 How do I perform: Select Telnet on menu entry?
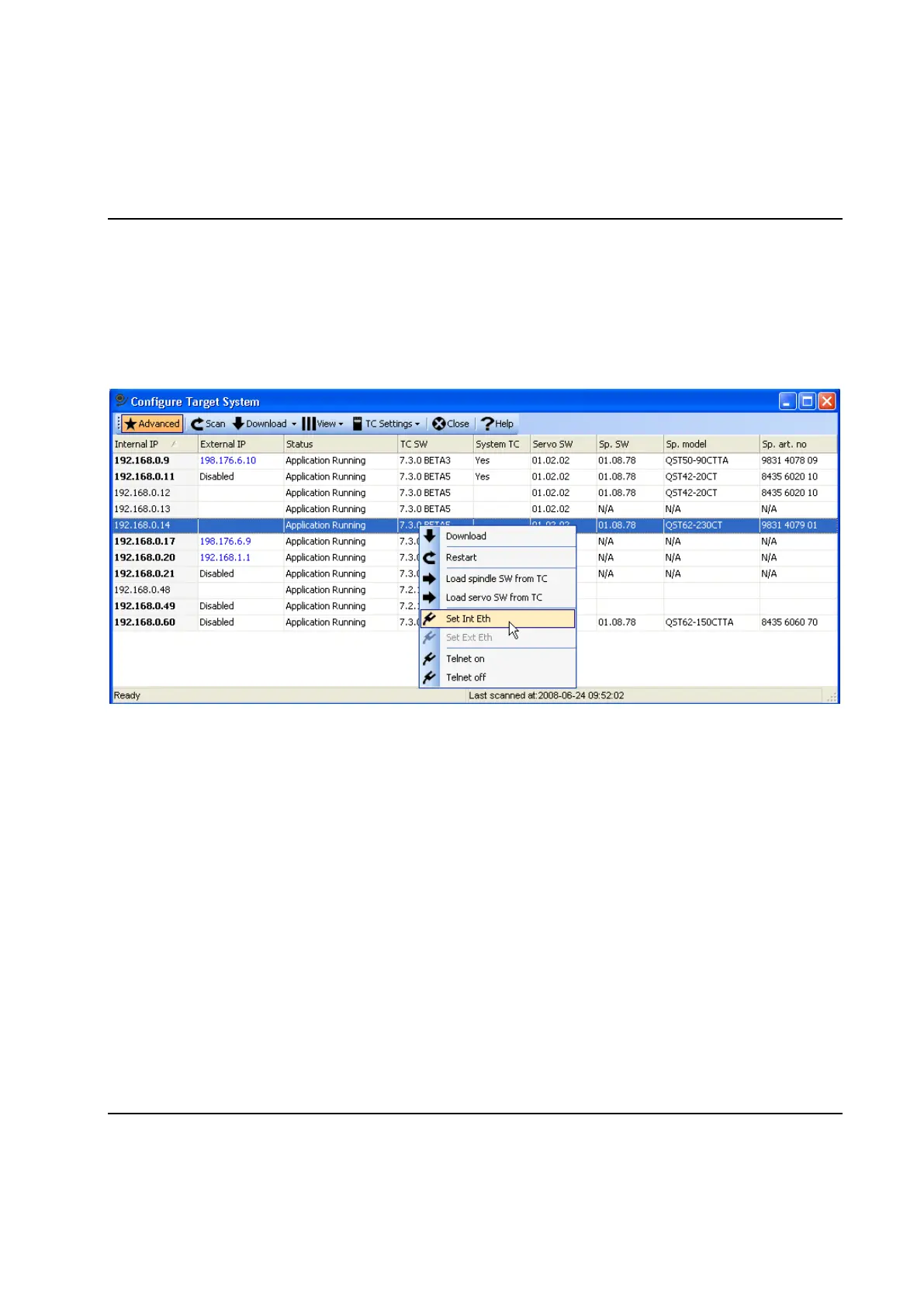[x=498, y=659]
